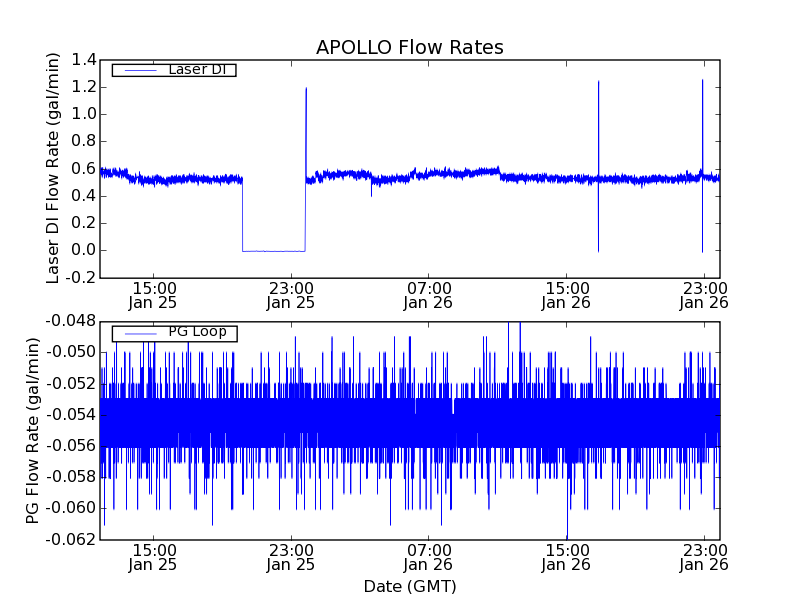Click "23:00 Jan 26" label under PG Loop plot
Viewport: 800px width, 600px height.
[704, 558]
